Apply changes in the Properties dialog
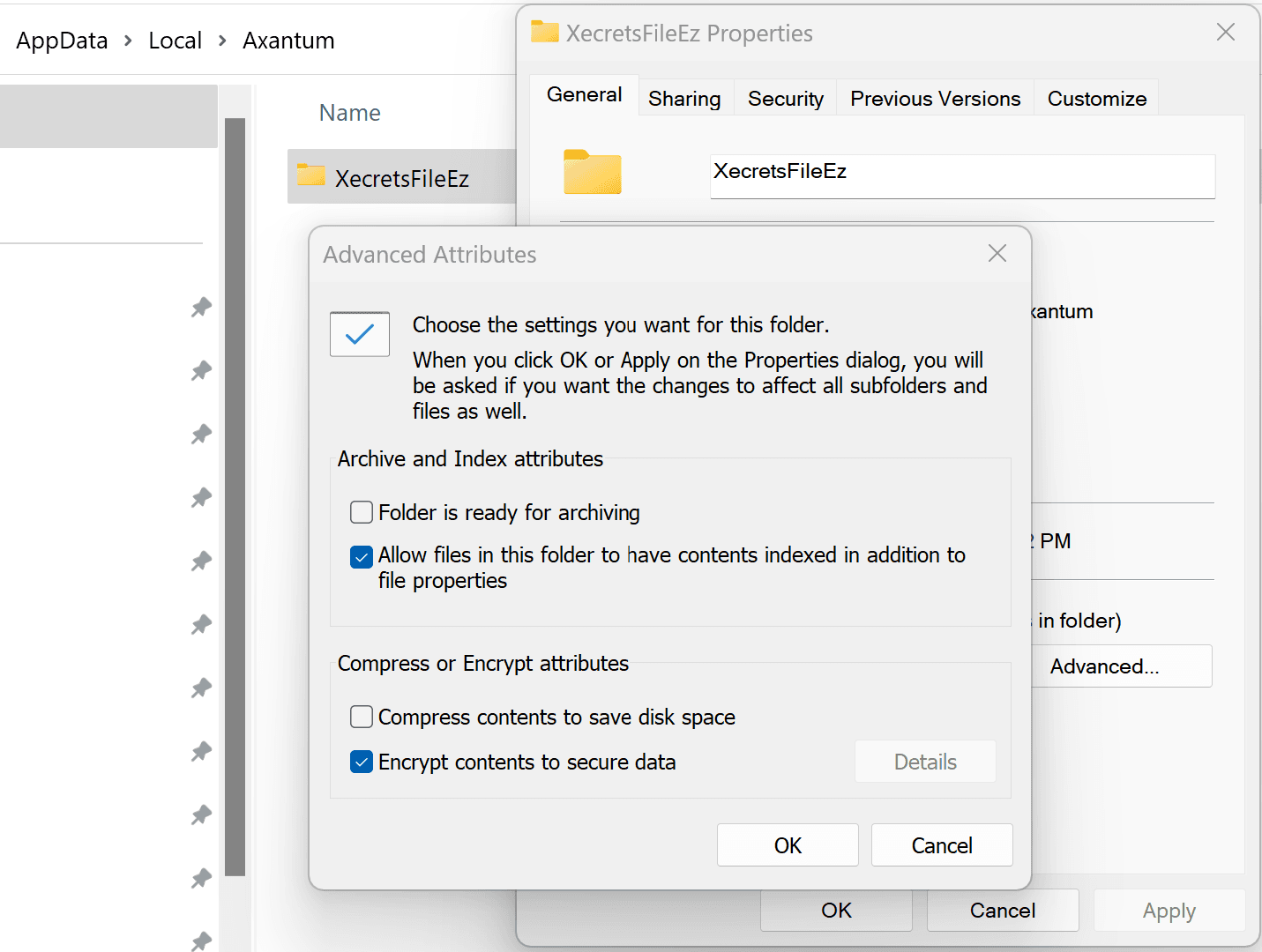Image resolution: width=1262 pixels, height=952 pixels. click(x=1169, y=910)
